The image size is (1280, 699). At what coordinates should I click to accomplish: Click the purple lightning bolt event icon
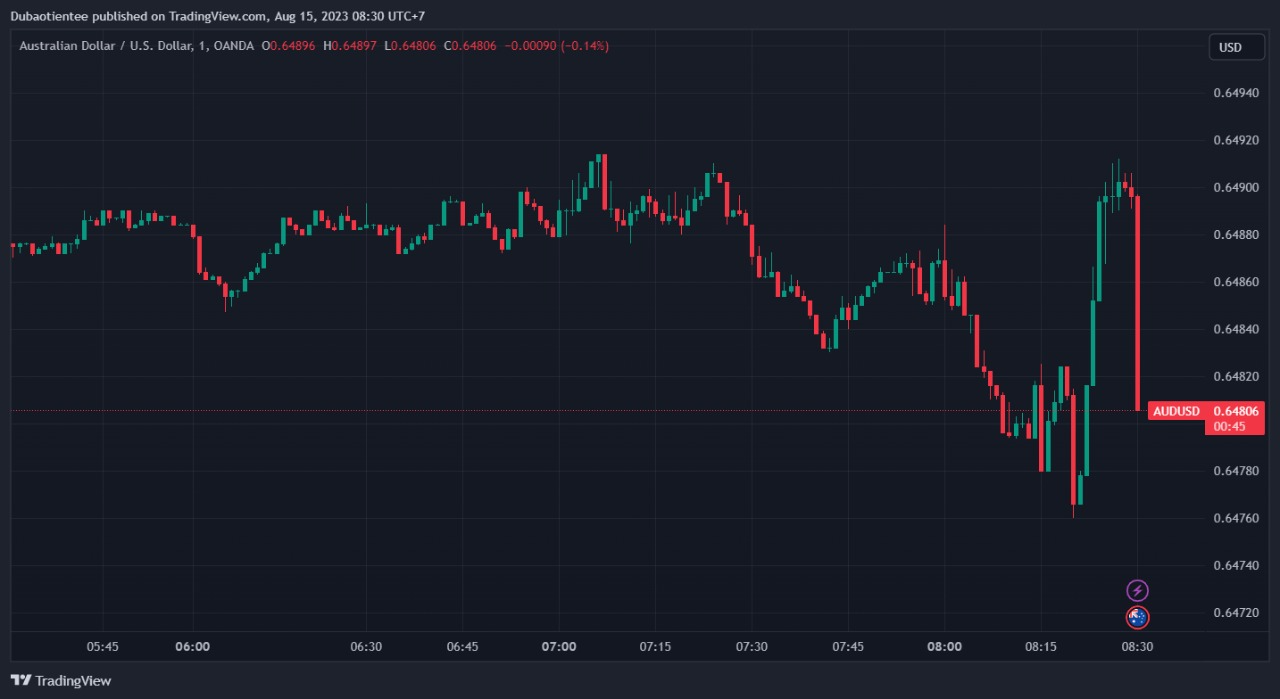[x=1137, y=590]
